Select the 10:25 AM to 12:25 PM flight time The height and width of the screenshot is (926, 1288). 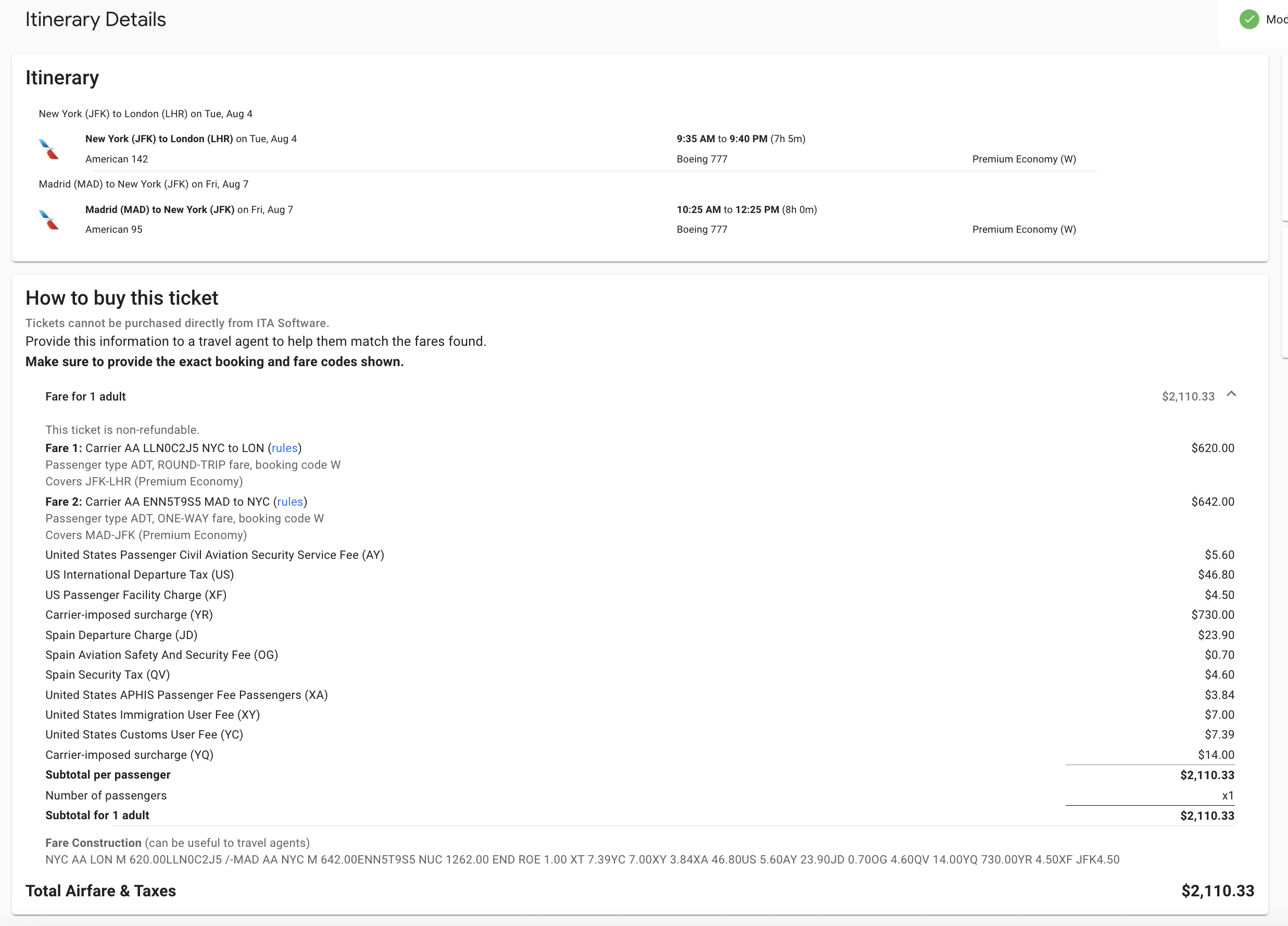746,210
